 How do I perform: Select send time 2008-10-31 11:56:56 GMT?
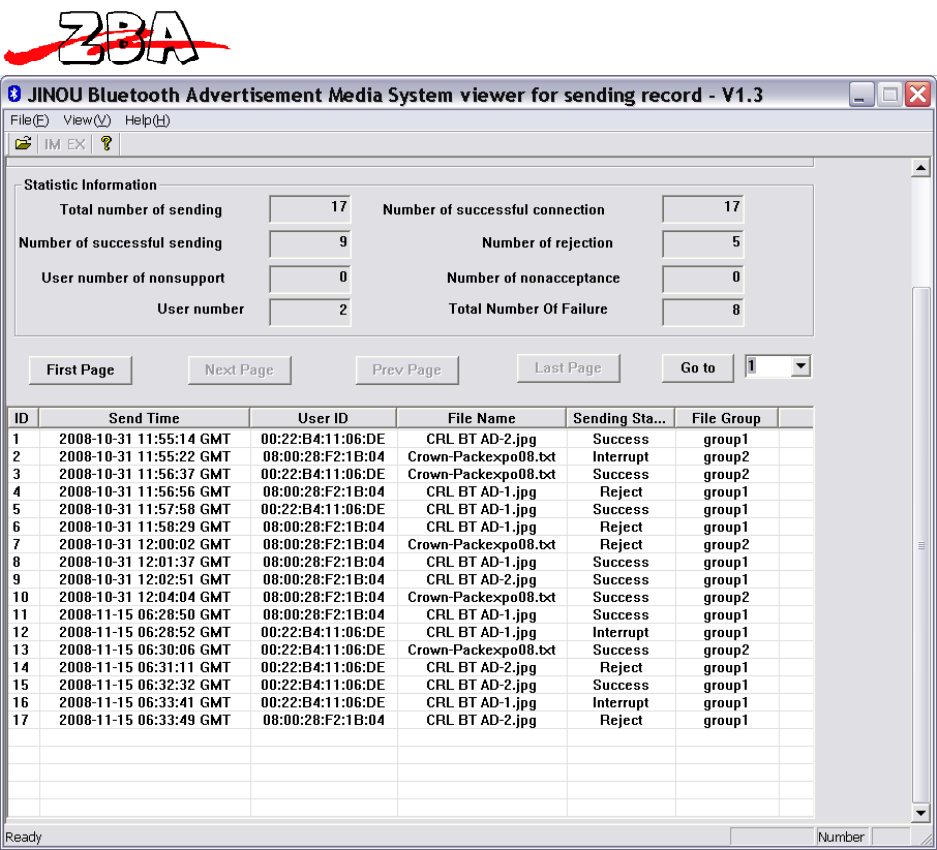pyautogui.click(x=145, y=492)
